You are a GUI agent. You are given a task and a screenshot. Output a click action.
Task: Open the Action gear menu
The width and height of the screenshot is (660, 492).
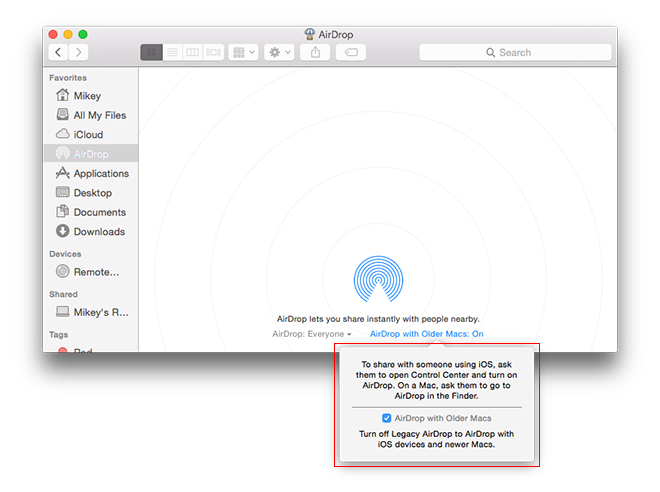(x=279, y=53)
